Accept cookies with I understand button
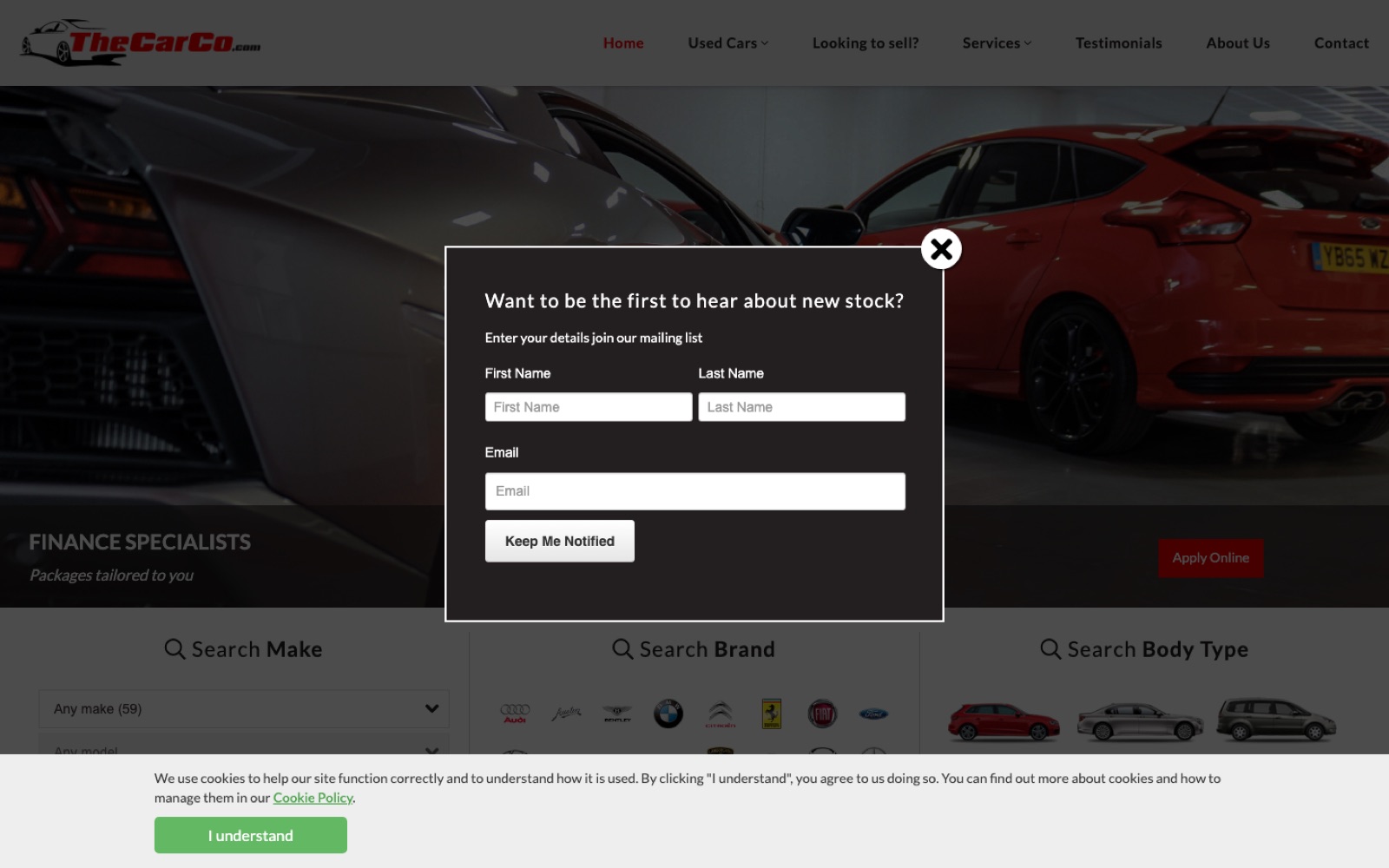Viewport: 1389px width, 868px height. pos(251,835)
